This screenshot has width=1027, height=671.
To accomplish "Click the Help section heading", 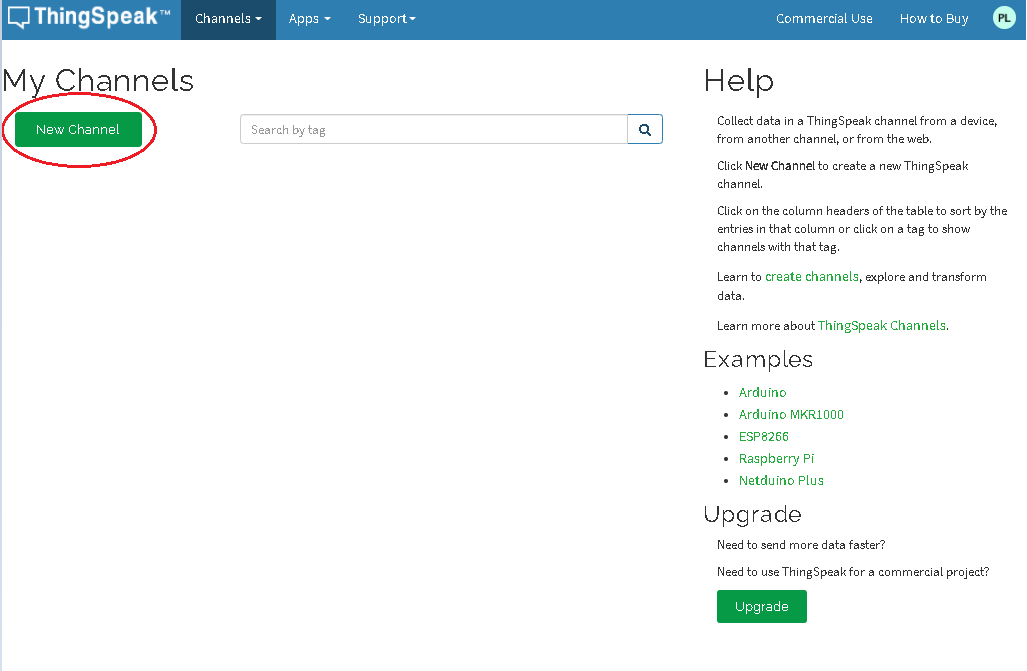I will (738, 80).
